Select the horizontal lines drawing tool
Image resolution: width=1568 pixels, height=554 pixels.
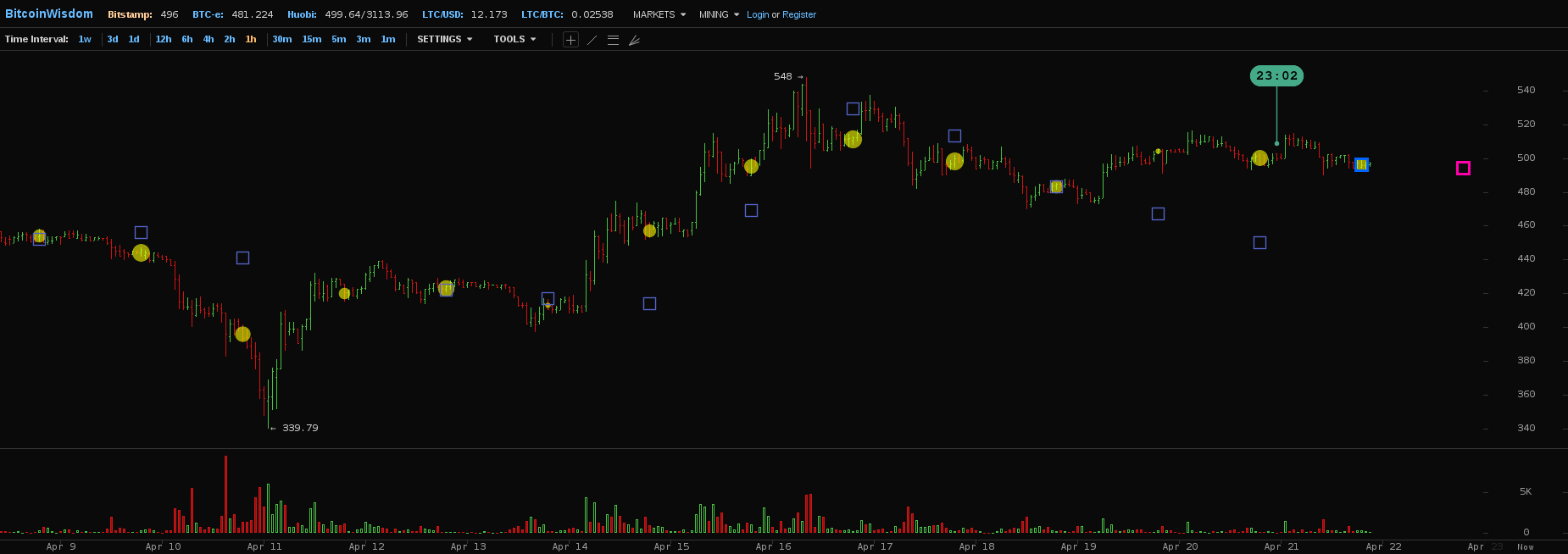613,40
